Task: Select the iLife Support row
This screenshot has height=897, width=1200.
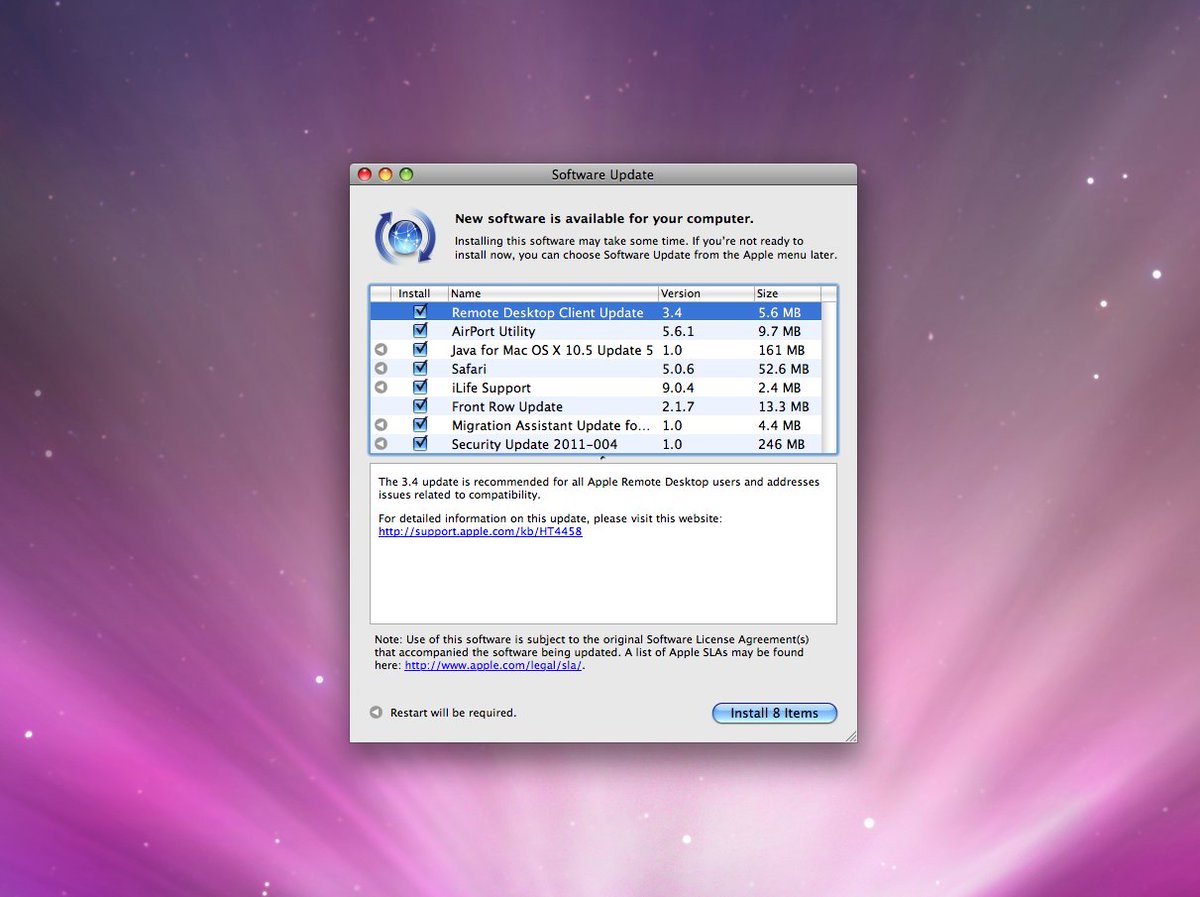Action: click(x=596, y=388)
